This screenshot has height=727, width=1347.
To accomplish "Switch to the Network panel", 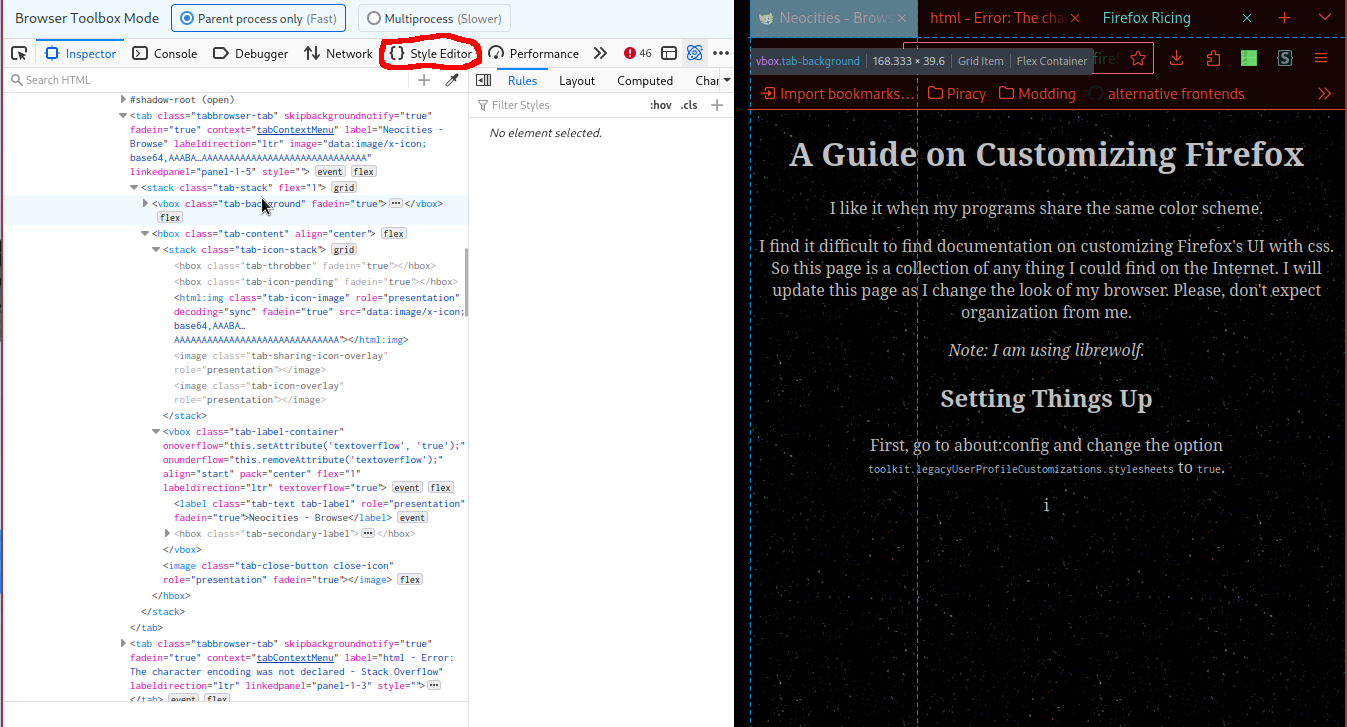I will point(338,53).
